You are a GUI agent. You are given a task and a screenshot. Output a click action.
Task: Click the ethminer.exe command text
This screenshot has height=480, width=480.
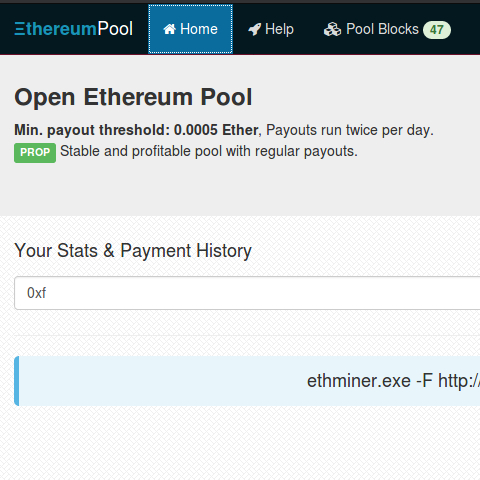pyautogui.click(x=393, y=381)
